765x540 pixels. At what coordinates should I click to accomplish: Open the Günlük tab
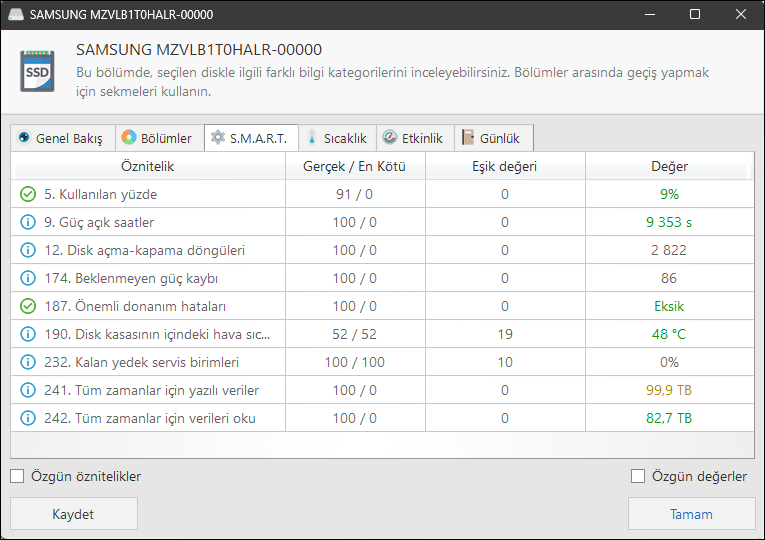[494, 138]
